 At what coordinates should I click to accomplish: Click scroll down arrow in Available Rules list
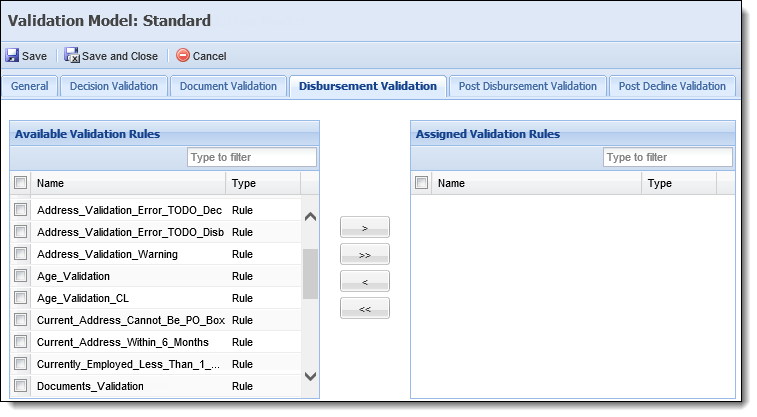(x=310, y=376)
